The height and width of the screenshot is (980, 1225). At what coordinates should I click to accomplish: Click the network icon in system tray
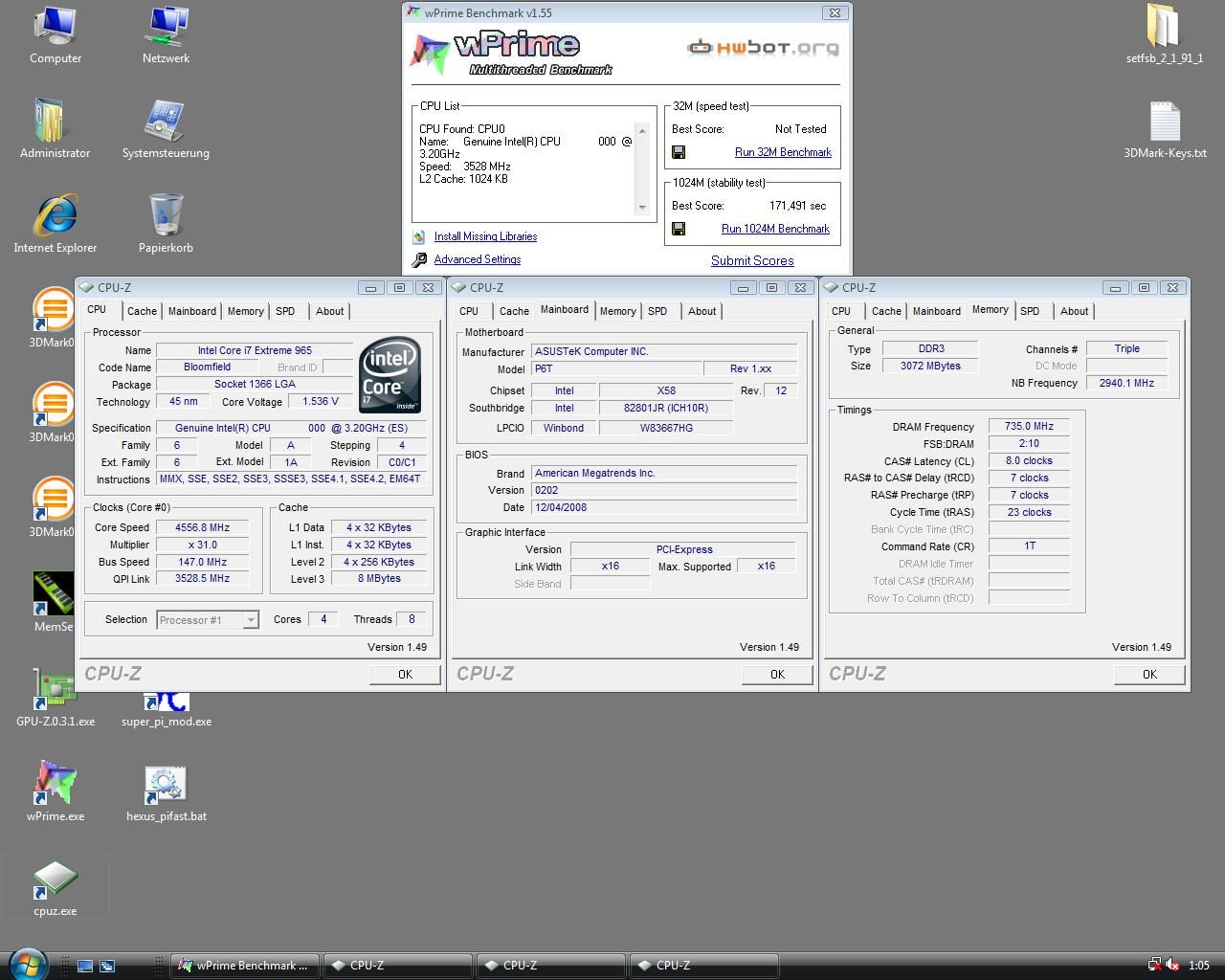pyautogui.click(x=1155, y=966)
